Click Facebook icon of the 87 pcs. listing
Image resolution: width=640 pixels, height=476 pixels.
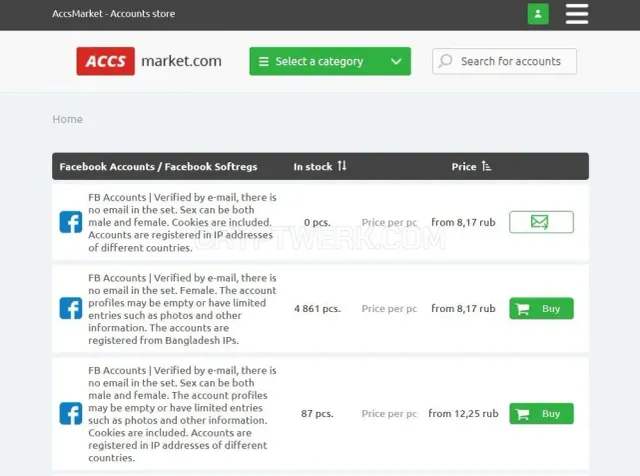click(71, 414)
